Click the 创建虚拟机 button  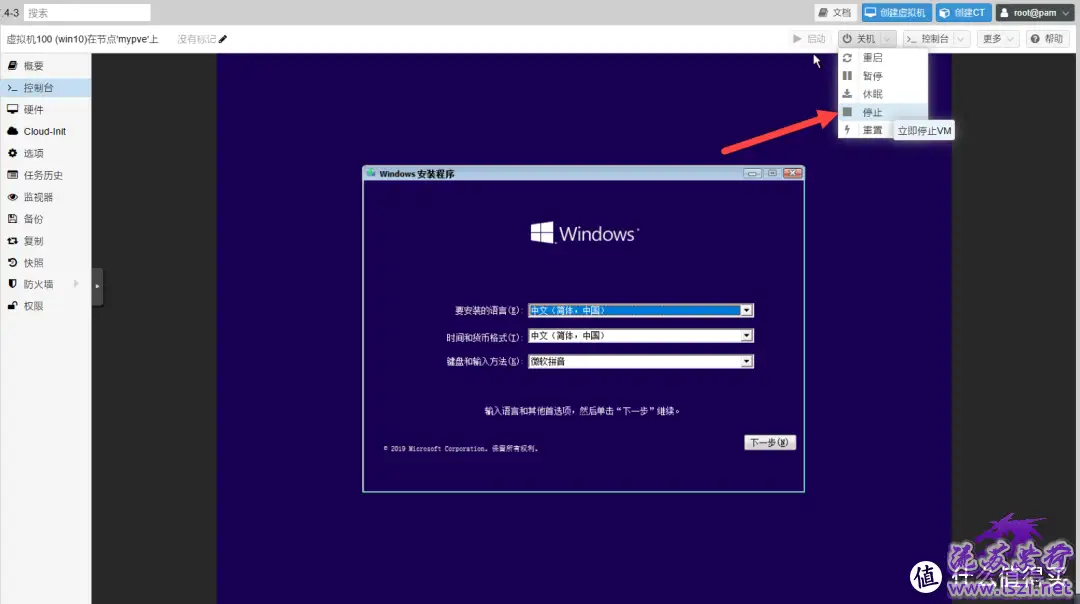(896, 12)
